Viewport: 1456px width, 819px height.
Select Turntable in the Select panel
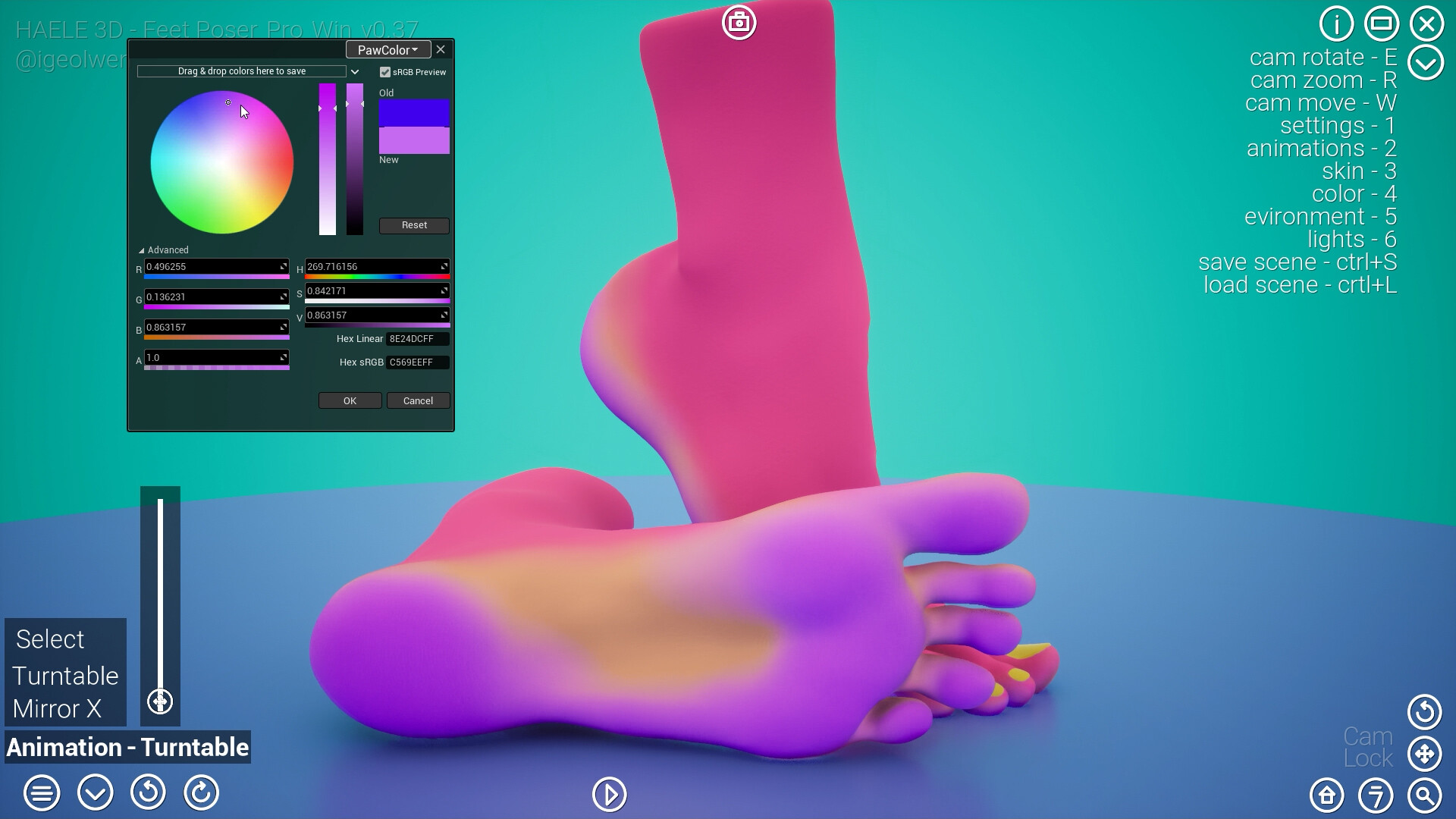coord(64,676)
